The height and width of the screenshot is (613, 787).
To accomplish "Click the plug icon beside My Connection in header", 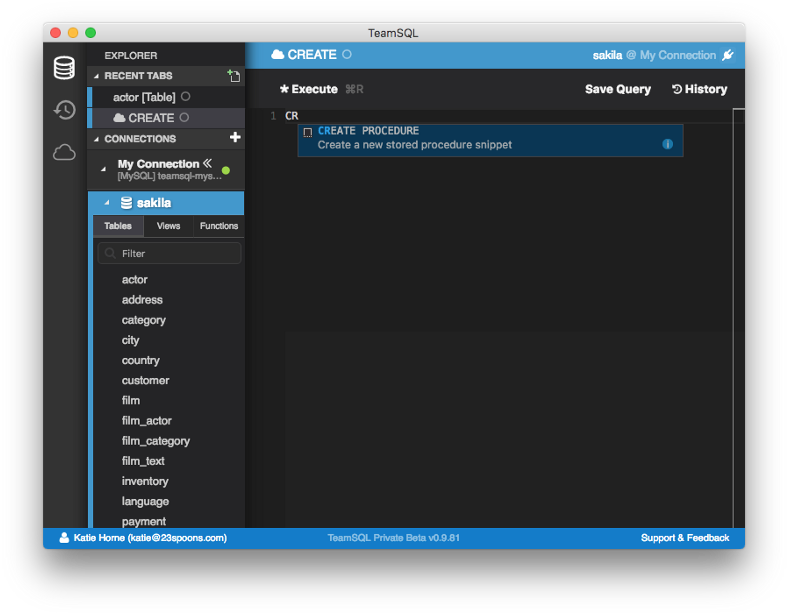I will point(728,55).
